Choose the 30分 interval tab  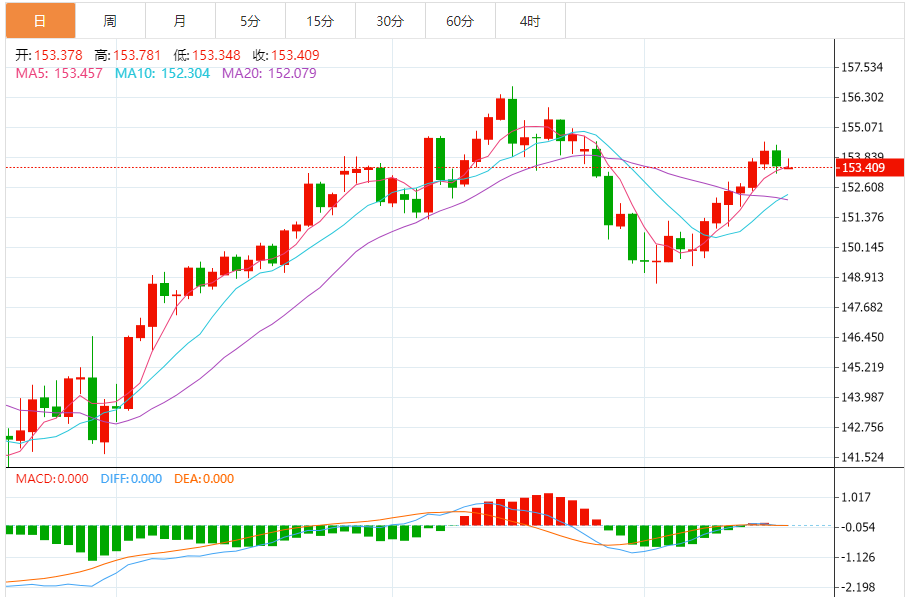click(389, 20)
